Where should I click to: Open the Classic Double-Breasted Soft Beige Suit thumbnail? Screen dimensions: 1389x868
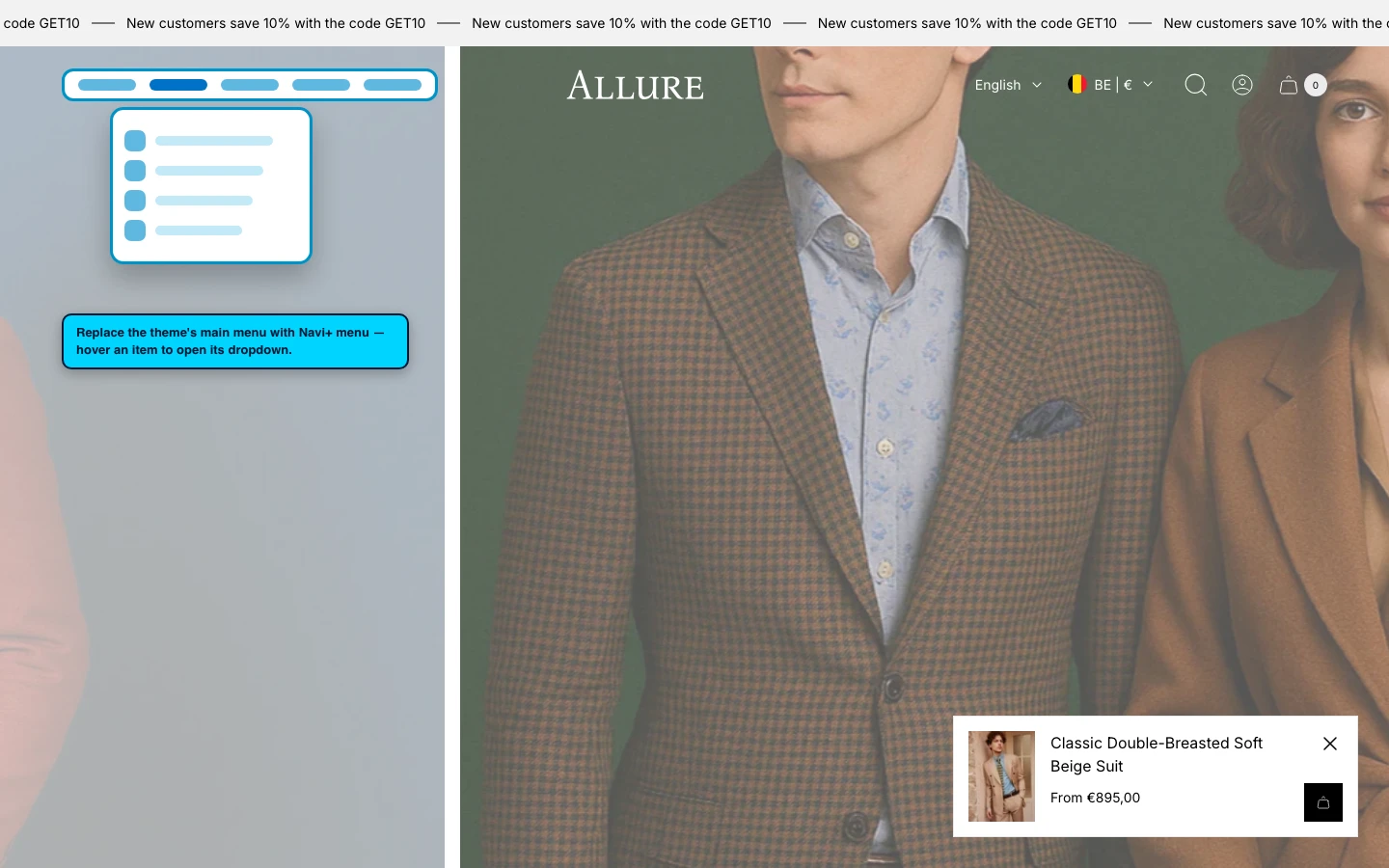coord(1001,776)
